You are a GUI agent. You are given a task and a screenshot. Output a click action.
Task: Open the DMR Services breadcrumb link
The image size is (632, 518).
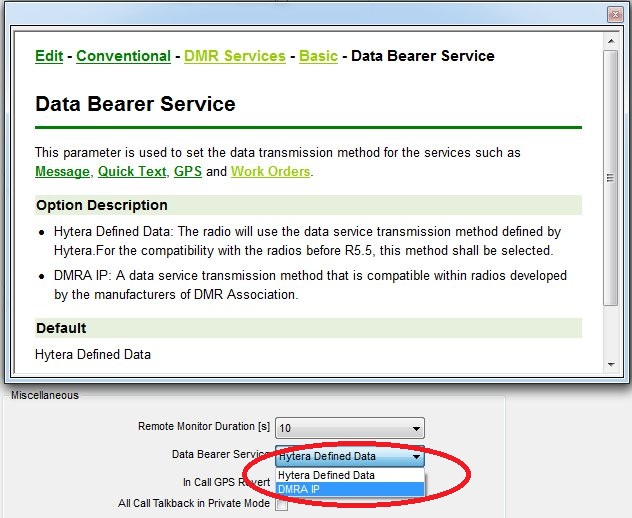point(234,56)
